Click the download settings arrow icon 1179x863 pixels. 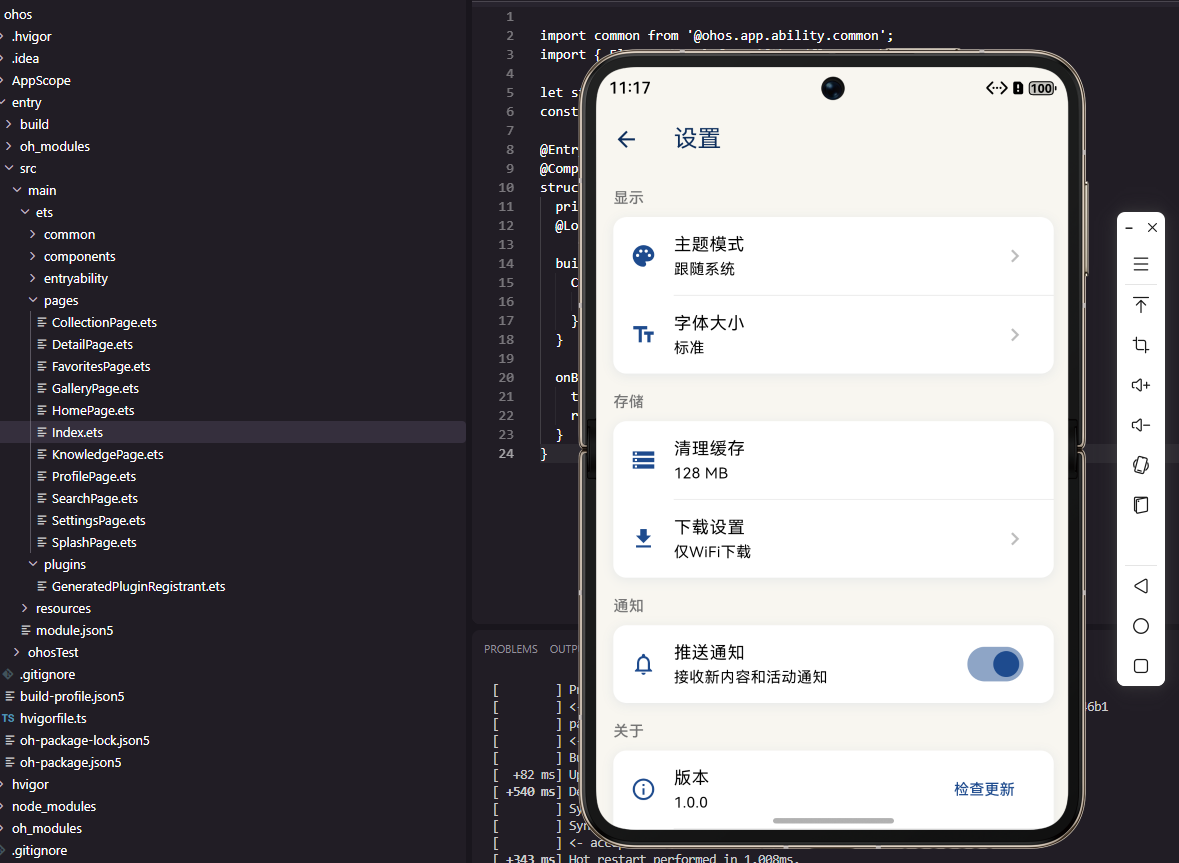1015,538
